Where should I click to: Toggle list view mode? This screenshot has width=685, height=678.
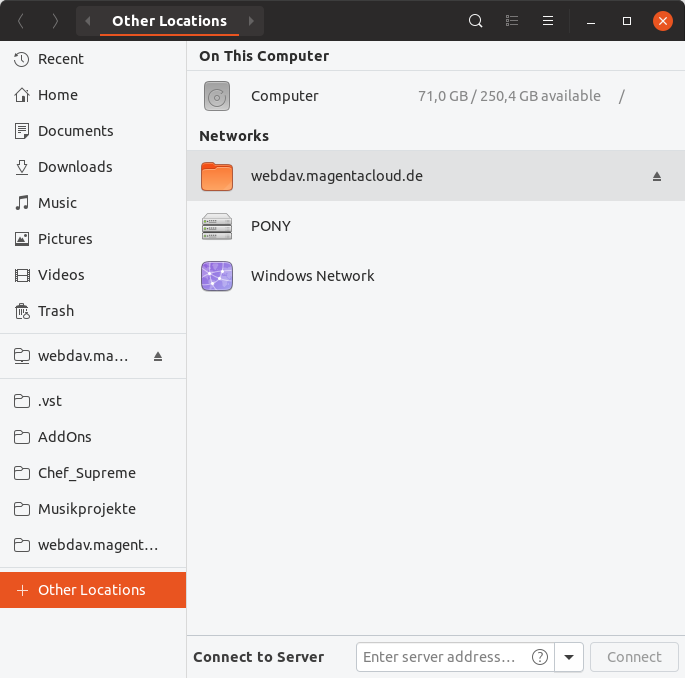pyautogui.click(x=512, y=21)
